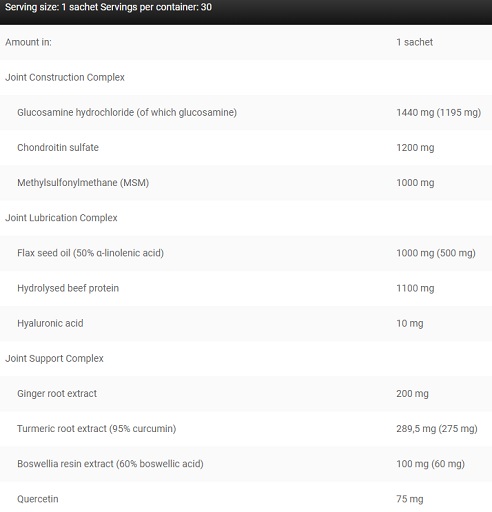Click the Flax seed oil ingredient

[x=90, y=253]
